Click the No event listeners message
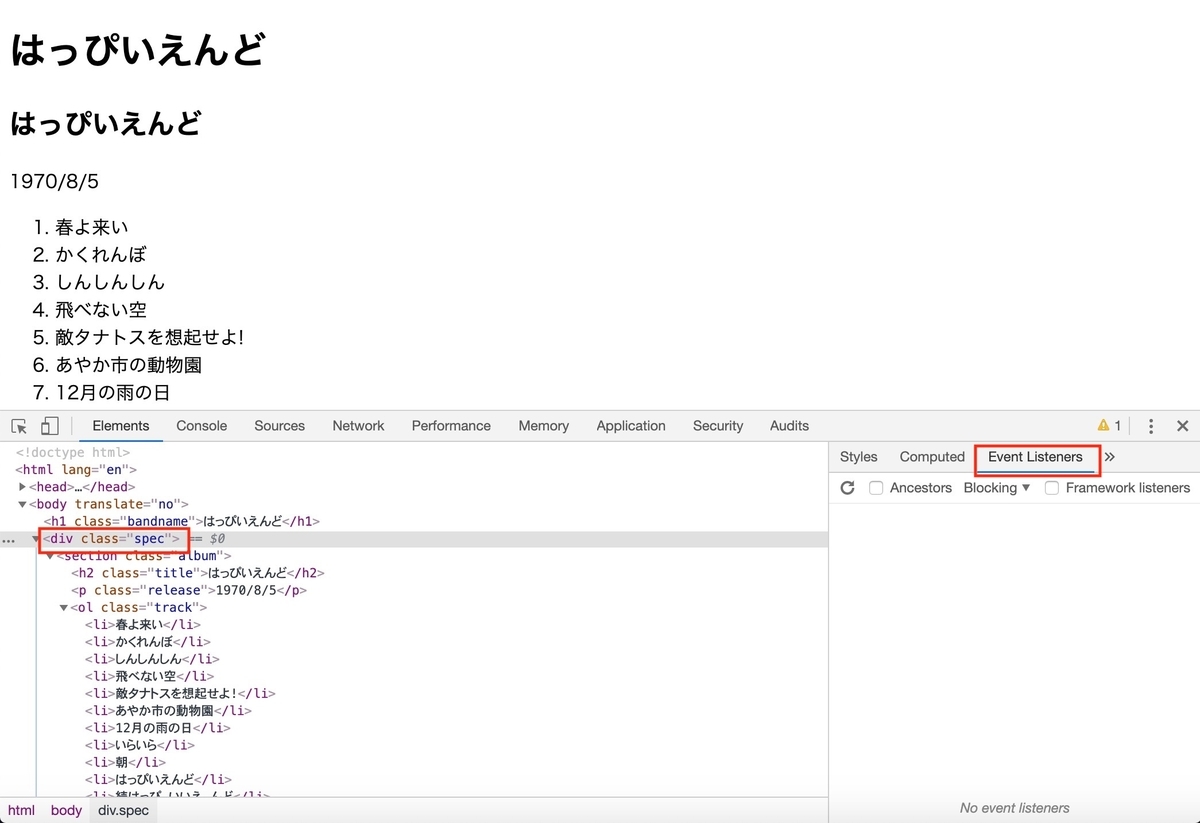Screen dimensions: 1200x823 [x=1014, y=808]
